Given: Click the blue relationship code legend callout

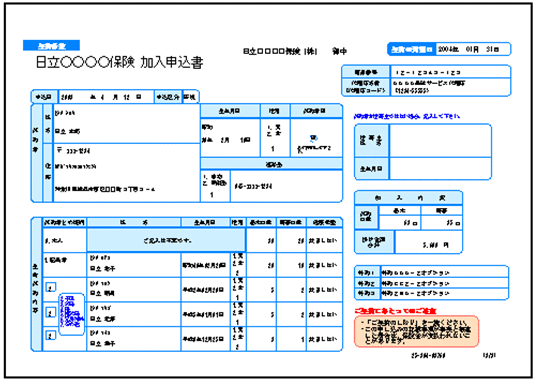Looking at the screenshot, I should 71,314.
